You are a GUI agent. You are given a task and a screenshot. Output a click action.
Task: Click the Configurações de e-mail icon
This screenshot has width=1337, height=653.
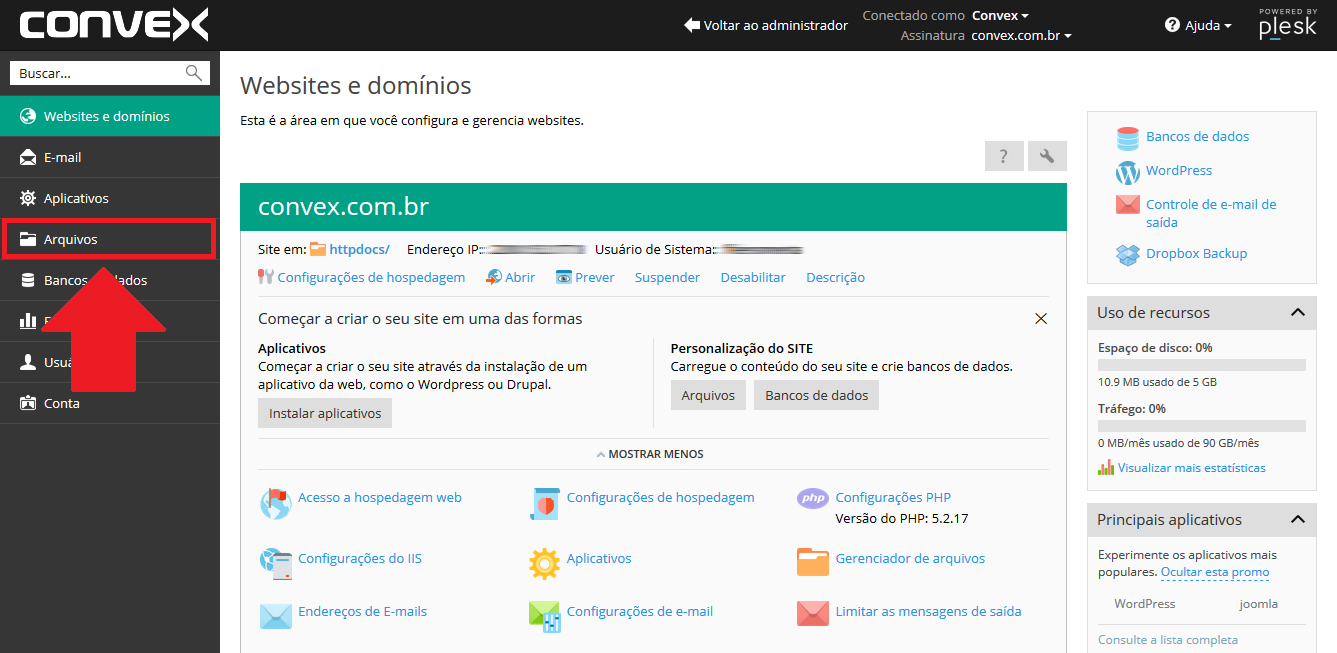click(x=544, y=616)
